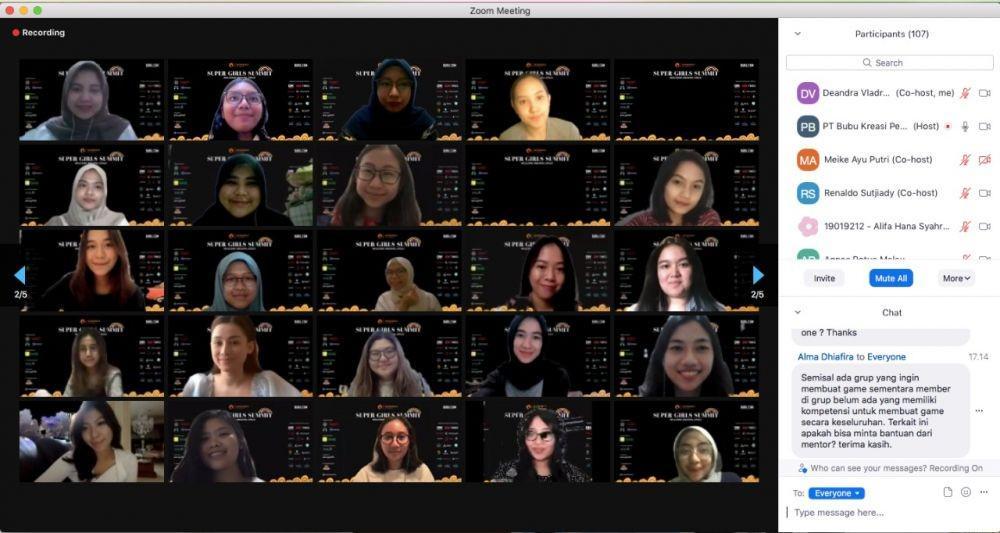Open the emoji picker in chat

tap(966, 492)
